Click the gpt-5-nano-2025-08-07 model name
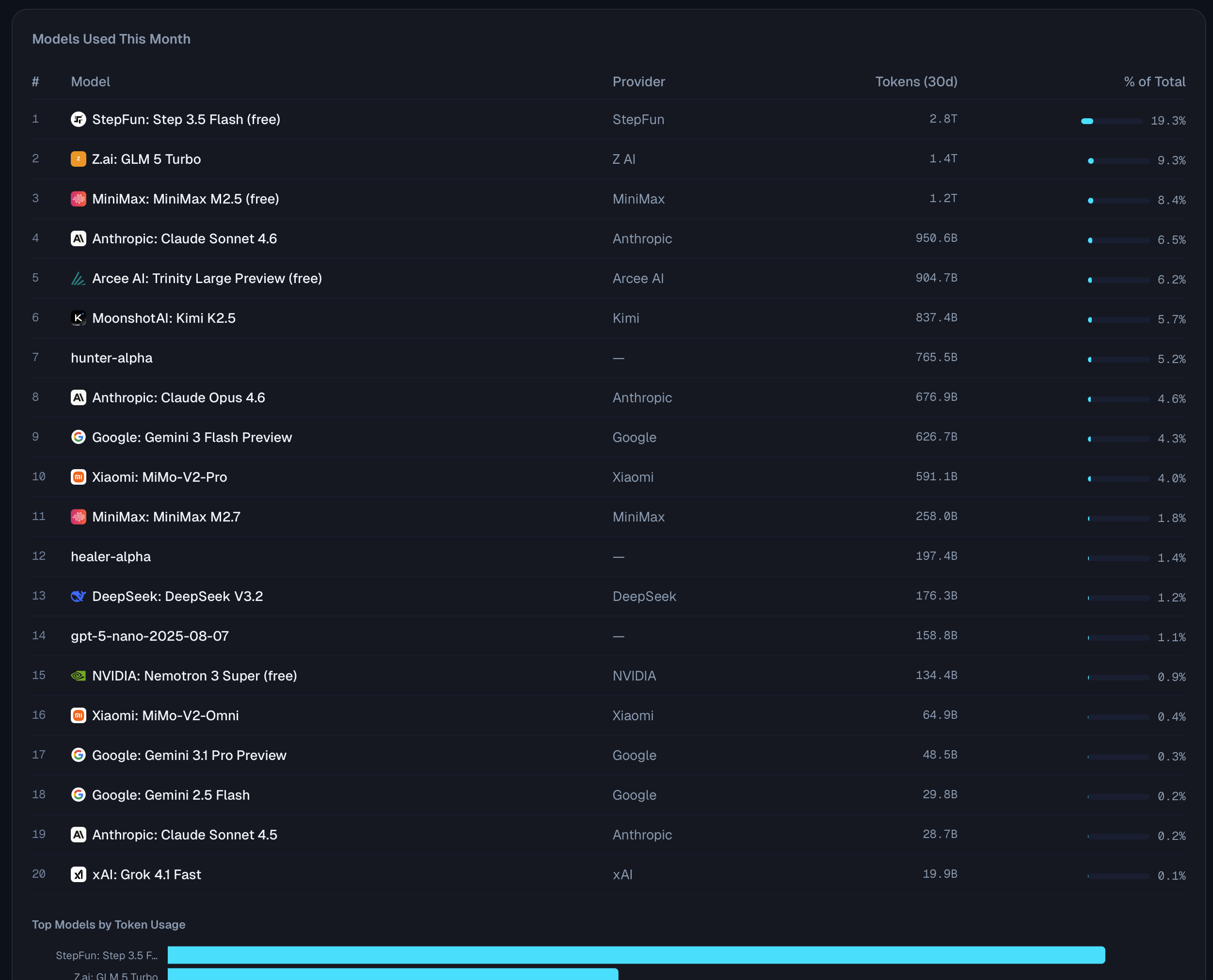Screen dimensions: 1213x980 tap(150, 636)
